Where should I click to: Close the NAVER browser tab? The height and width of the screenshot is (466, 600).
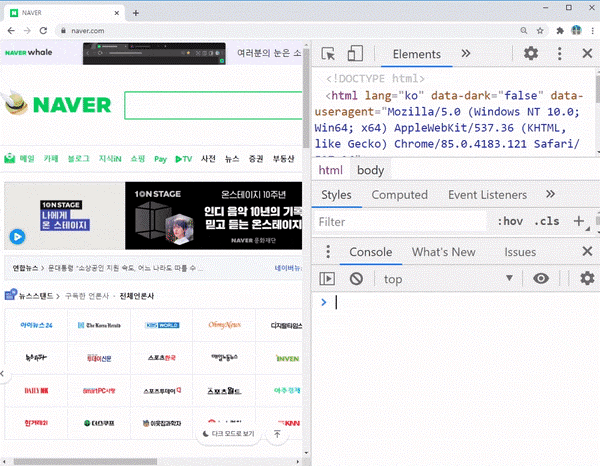coord(117,13)
